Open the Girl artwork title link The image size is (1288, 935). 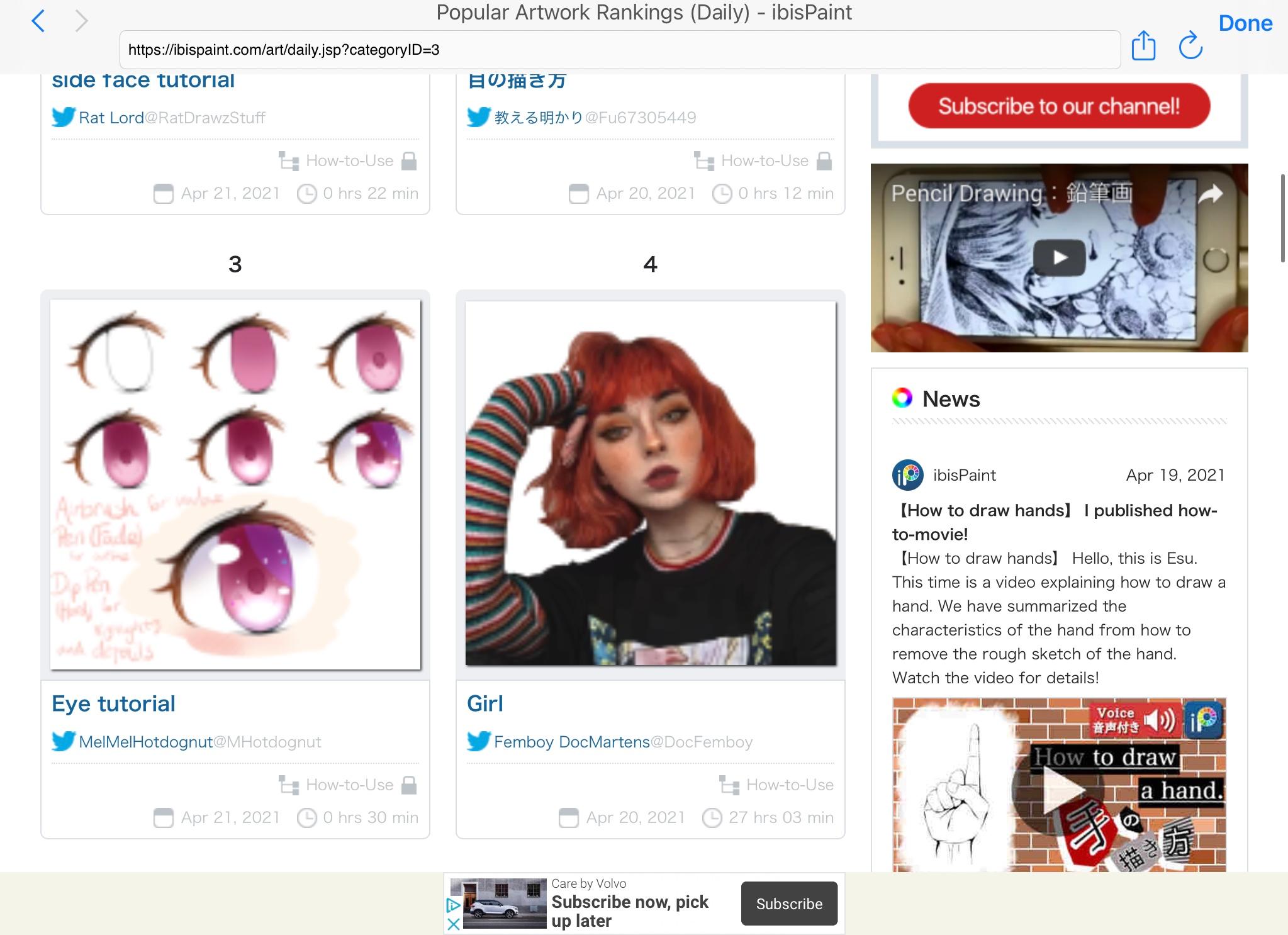484,703
